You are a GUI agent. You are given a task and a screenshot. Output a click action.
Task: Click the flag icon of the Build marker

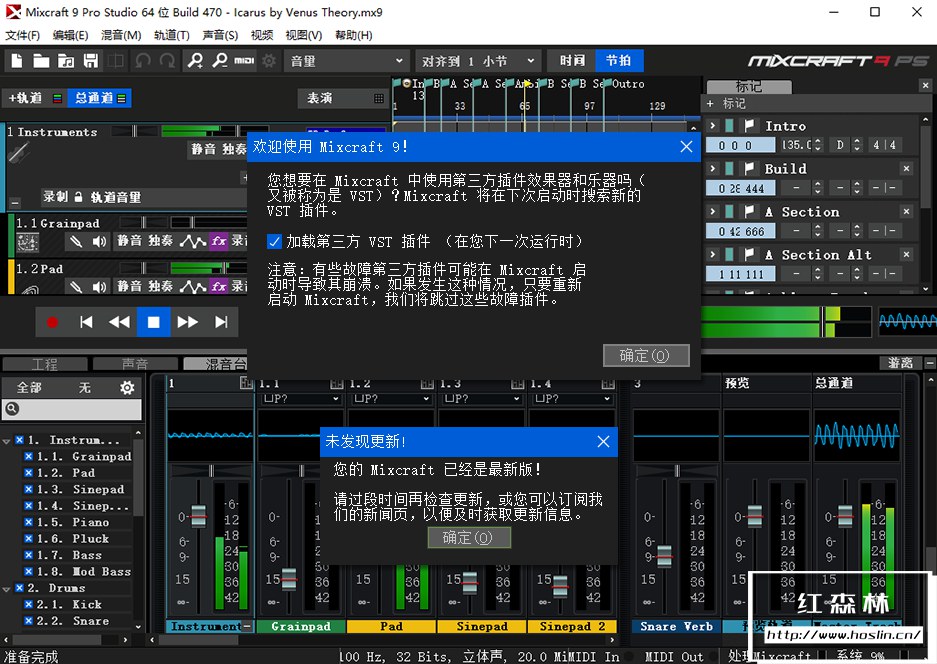pos(749,169)
